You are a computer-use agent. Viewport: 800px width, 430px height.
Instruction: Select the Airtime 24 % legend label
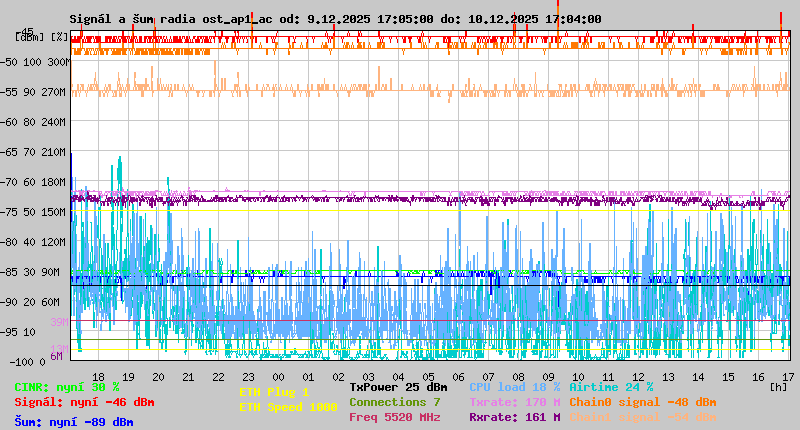coord(610,387)
